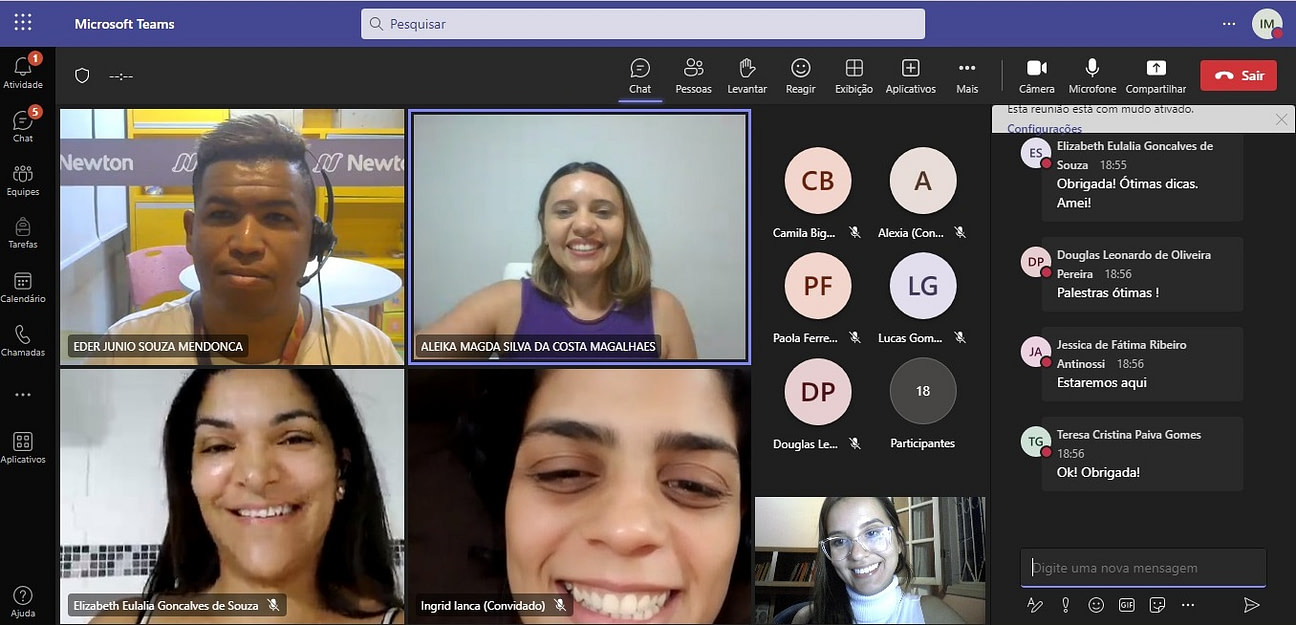Open the Equipes section in sidebar
Viewport: 1296px width, 625px height.
(23, 178)
